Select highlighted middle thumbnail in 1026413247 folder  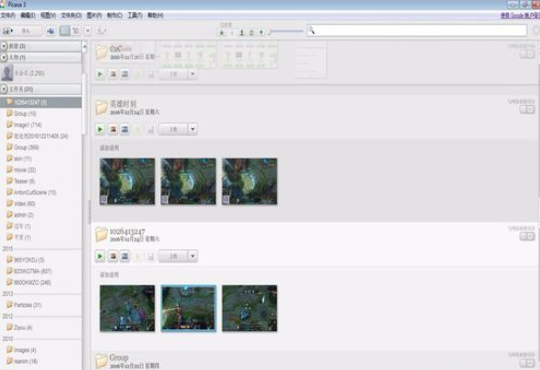pos(188,308)
